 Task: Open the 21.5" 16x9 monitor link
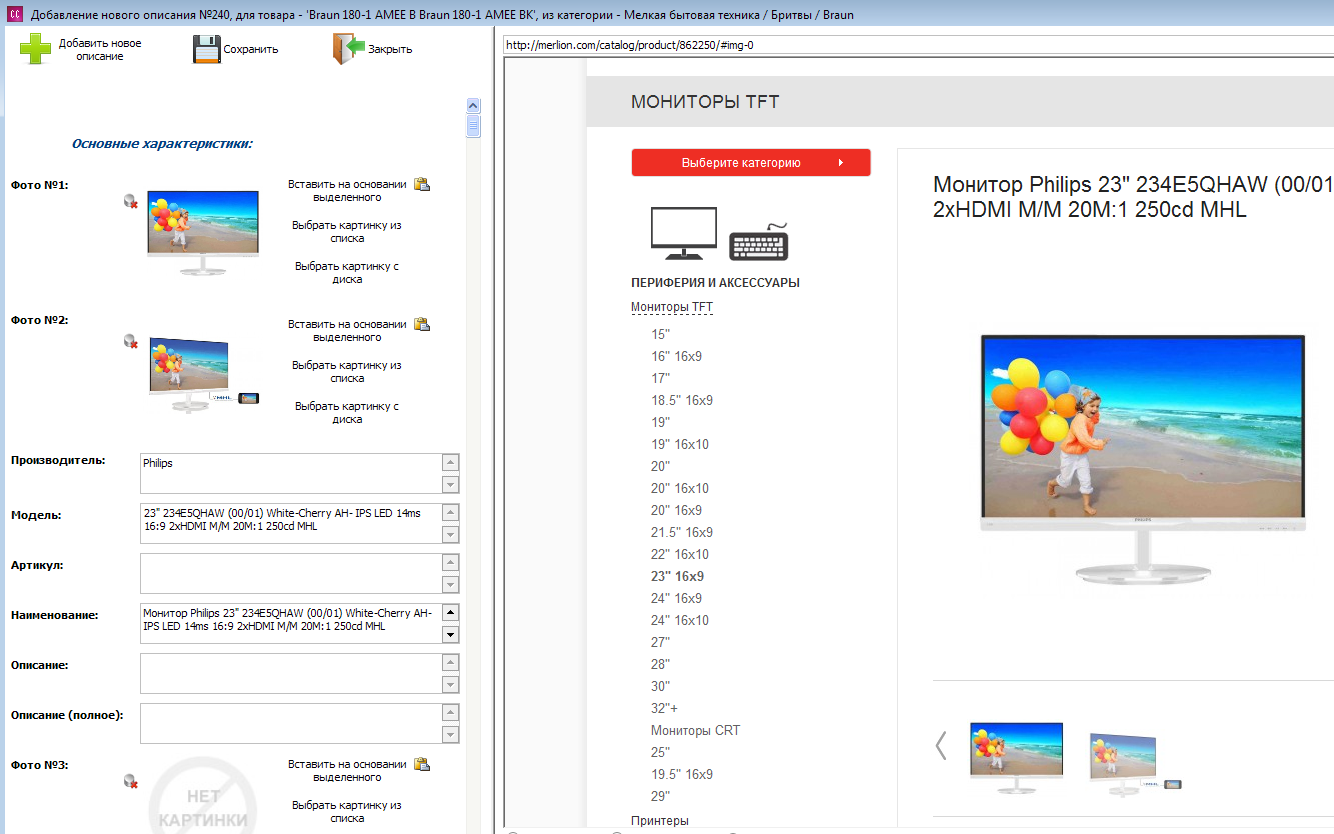pyautogui.click(x=682, y=532)
